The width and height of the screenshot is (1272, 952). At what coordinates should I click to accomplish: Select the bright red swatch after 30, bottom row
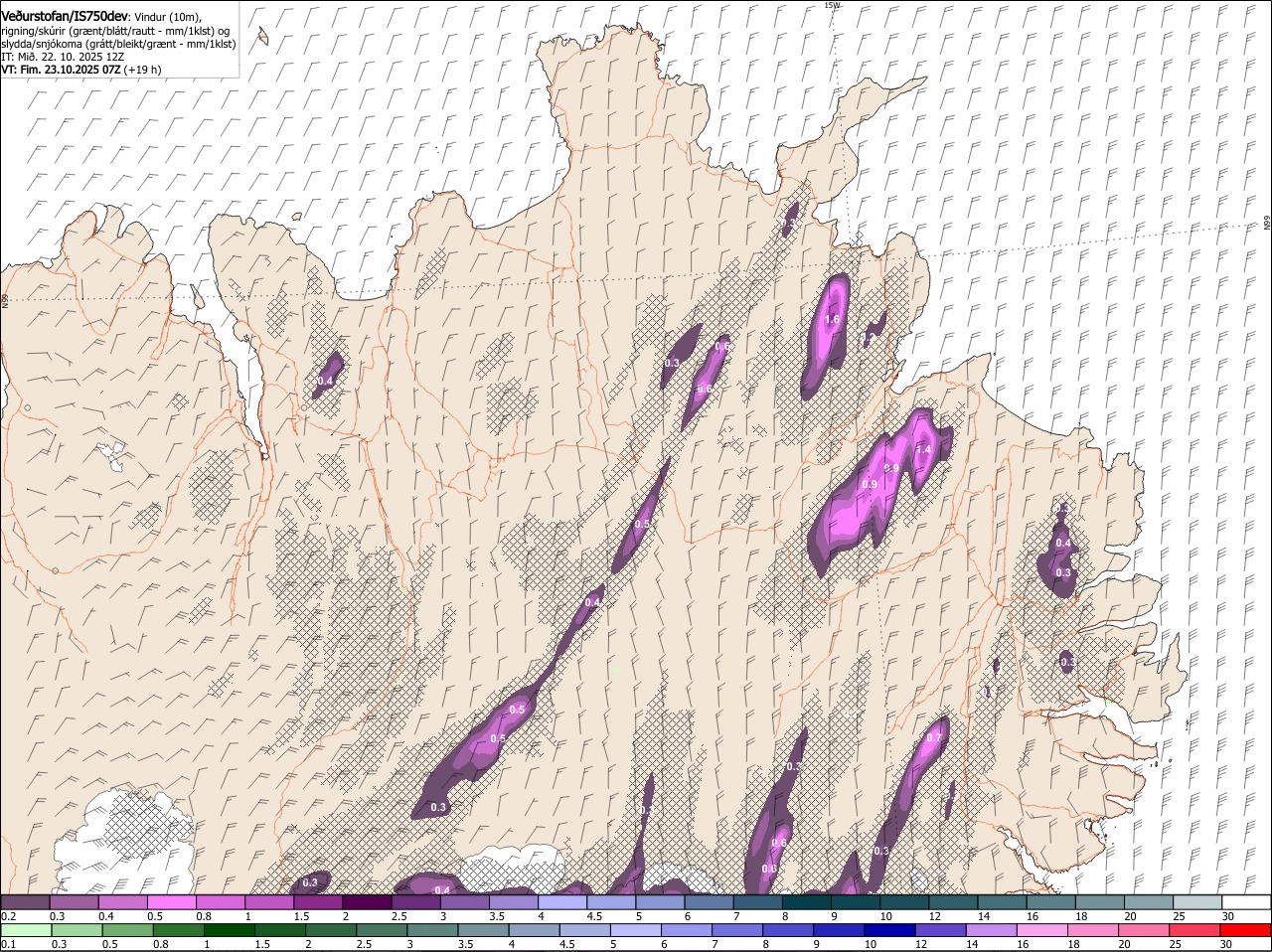tap(1246, 930)
